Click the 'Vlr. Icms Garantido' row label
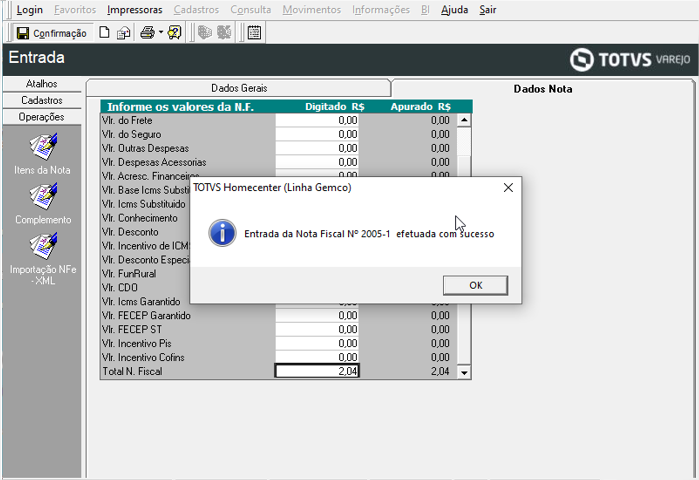 (x=141, y=301)
